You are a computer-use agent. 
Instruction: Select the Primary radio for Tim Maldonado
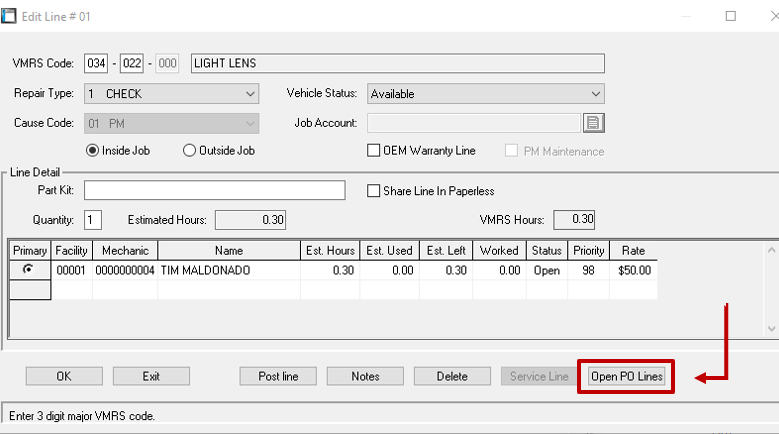tap(29, 270)
